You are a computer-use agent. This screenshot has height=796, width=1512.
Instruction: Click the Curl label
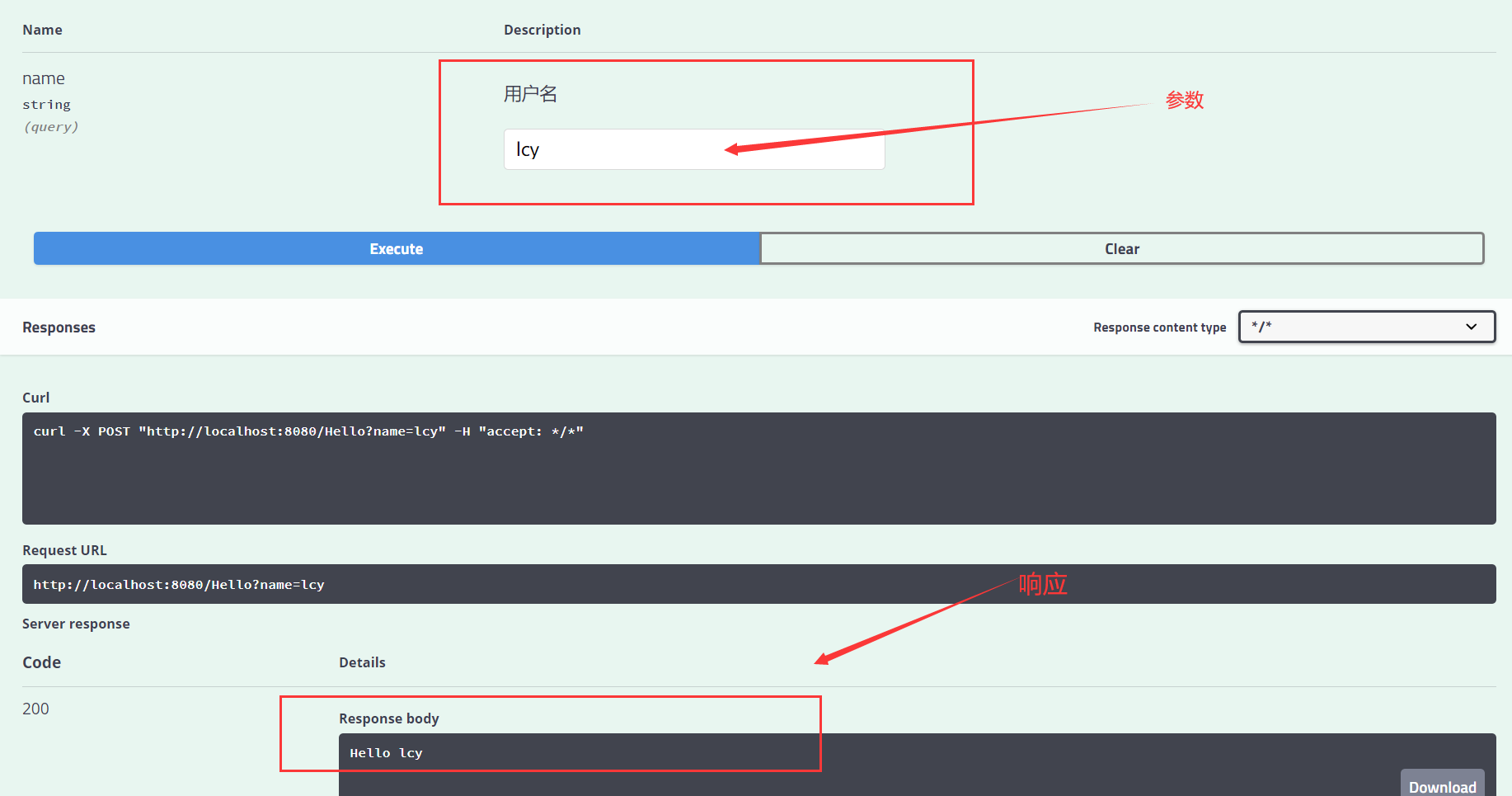click(35, 398)
